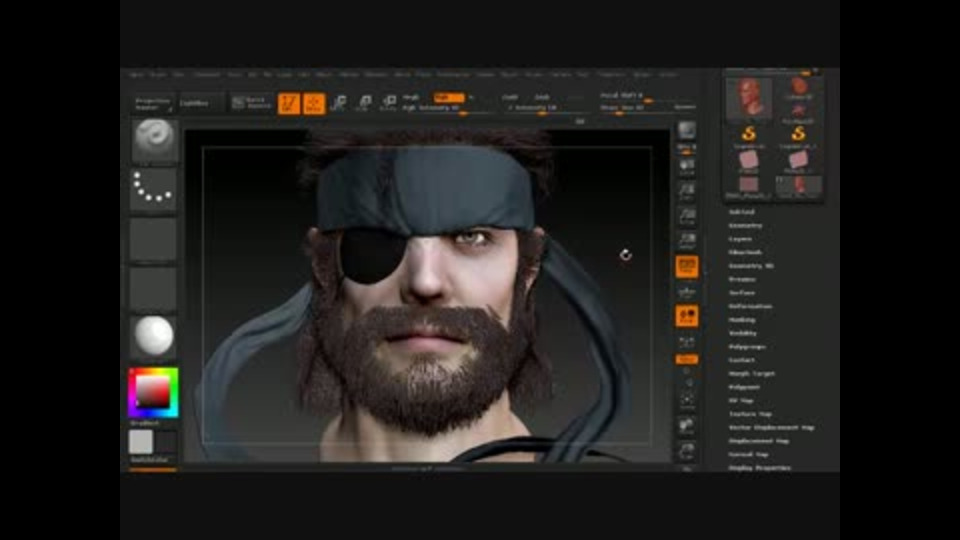Screen dimensions: 960x540
Task: Expand the Deformation section
Action: [750, 306]
